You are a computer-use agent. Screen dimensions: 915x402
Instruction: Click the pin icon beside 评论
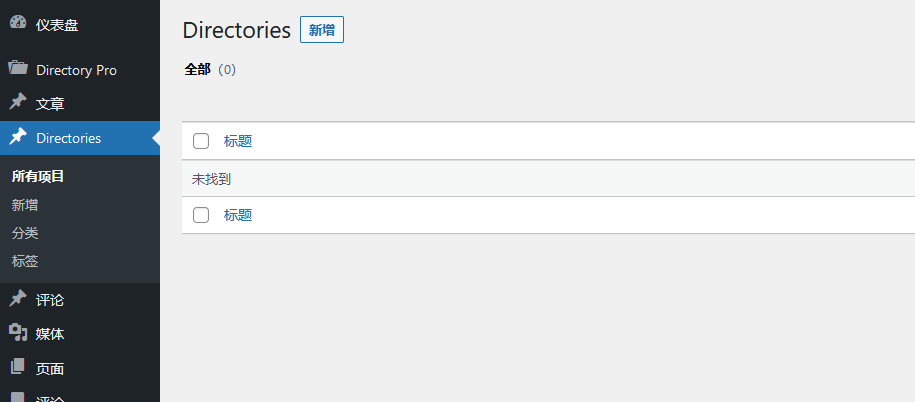pyautogui.click(x=18, y=299)
